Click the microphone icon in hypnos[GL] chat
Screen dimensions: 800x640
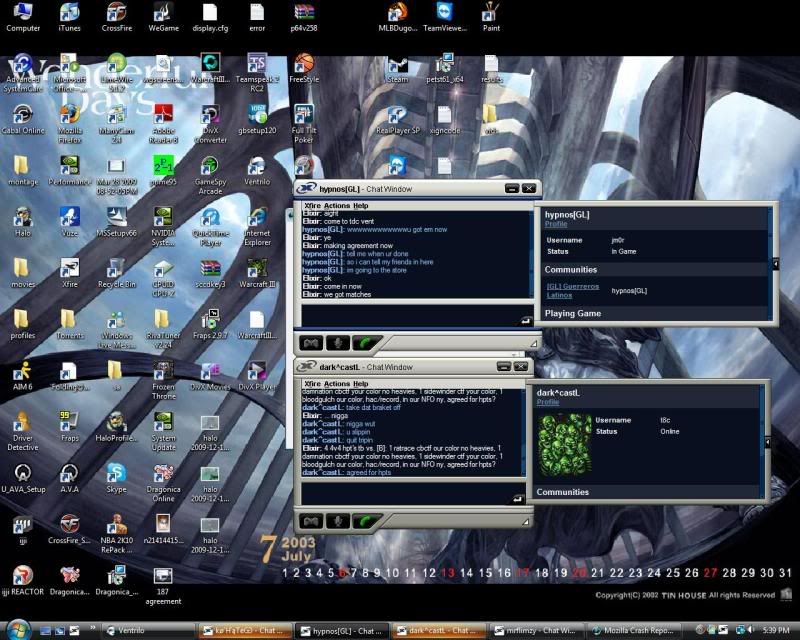[340, 343]
